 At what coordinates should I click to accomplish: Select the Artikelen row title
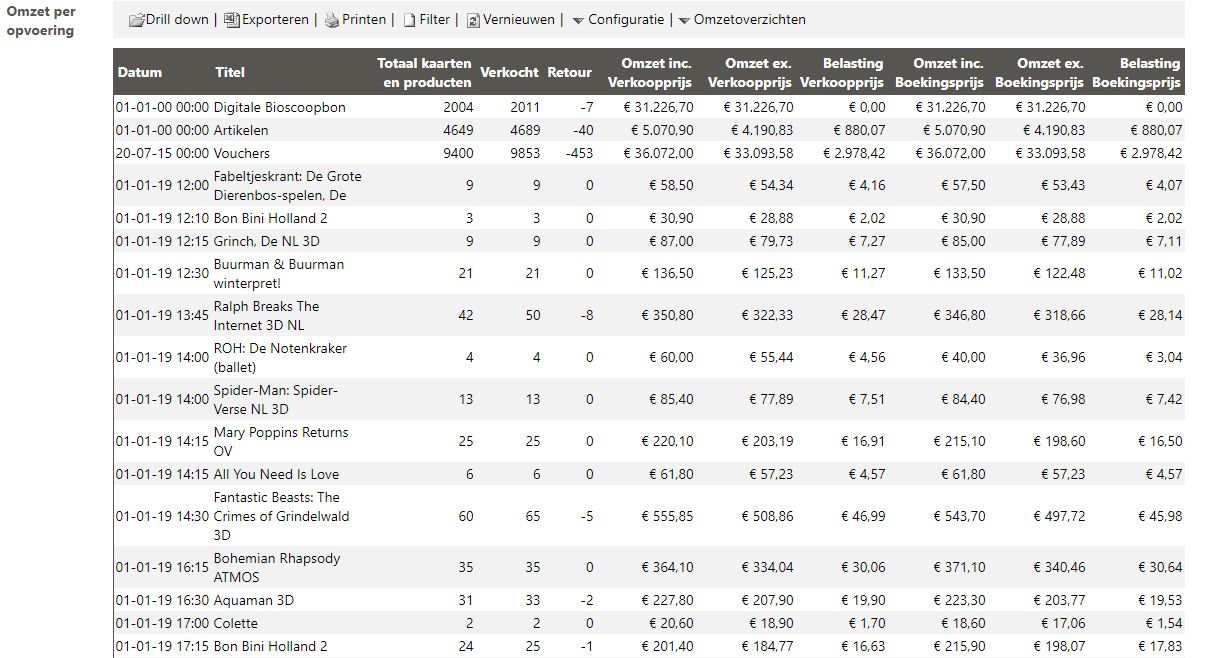pos(241,130)
